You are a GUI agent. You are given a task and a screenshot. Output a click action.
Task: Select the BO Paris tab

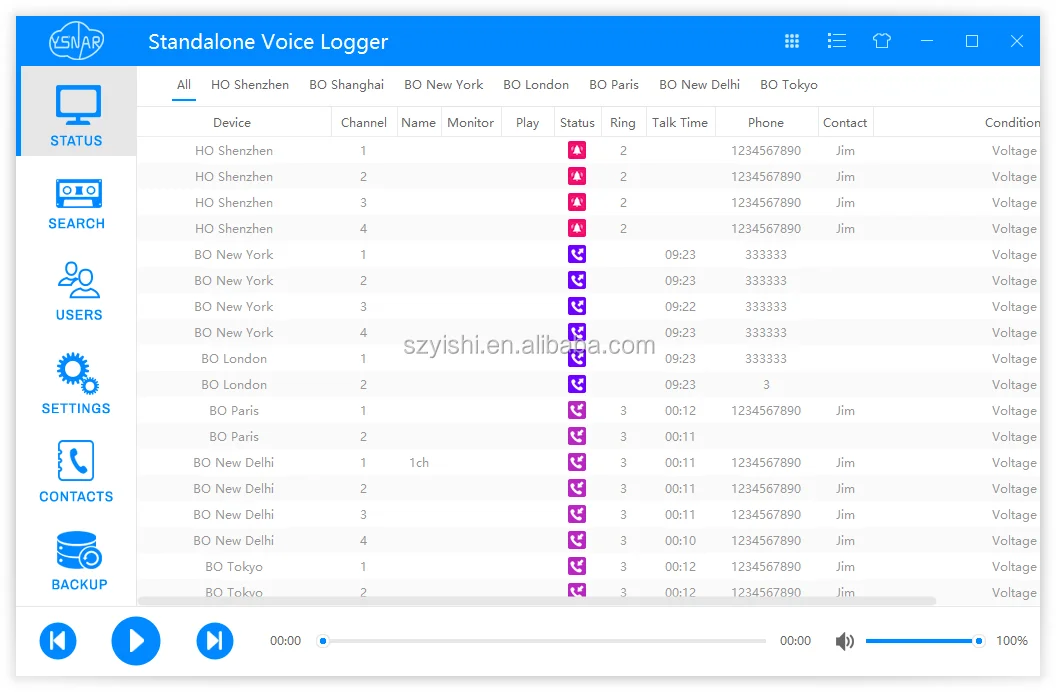[x=614, y=85]
